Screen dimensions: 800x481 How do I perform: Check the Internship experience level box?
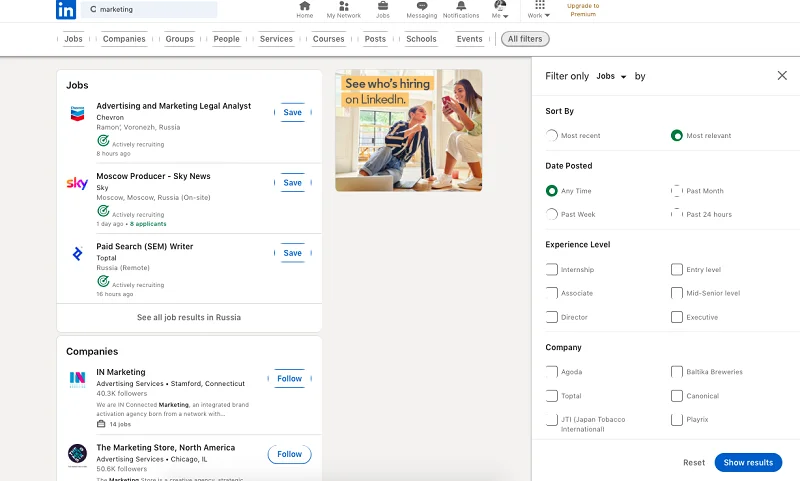552,269
